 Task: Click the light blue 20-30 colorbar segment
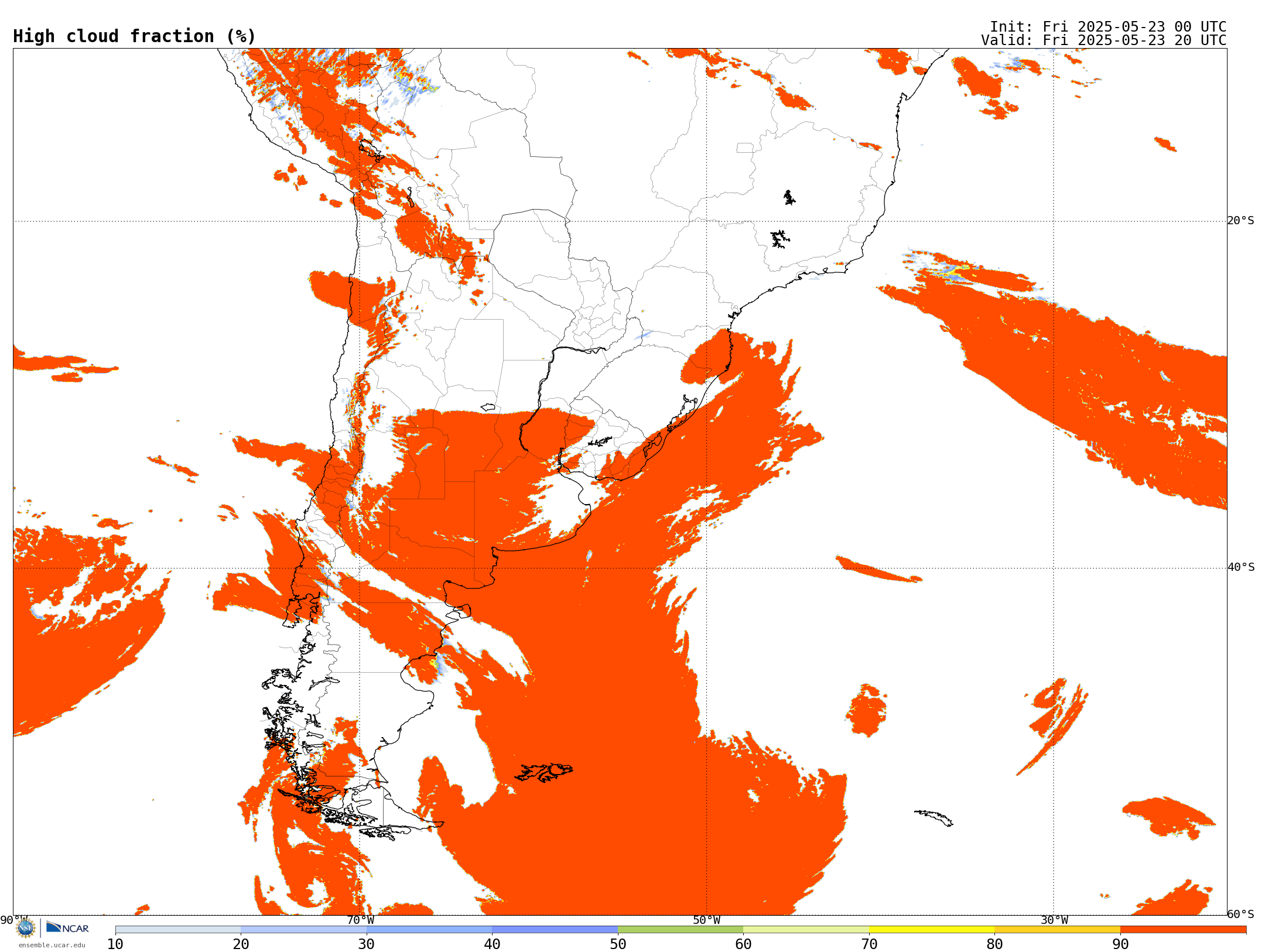click(x=303, y=930)
